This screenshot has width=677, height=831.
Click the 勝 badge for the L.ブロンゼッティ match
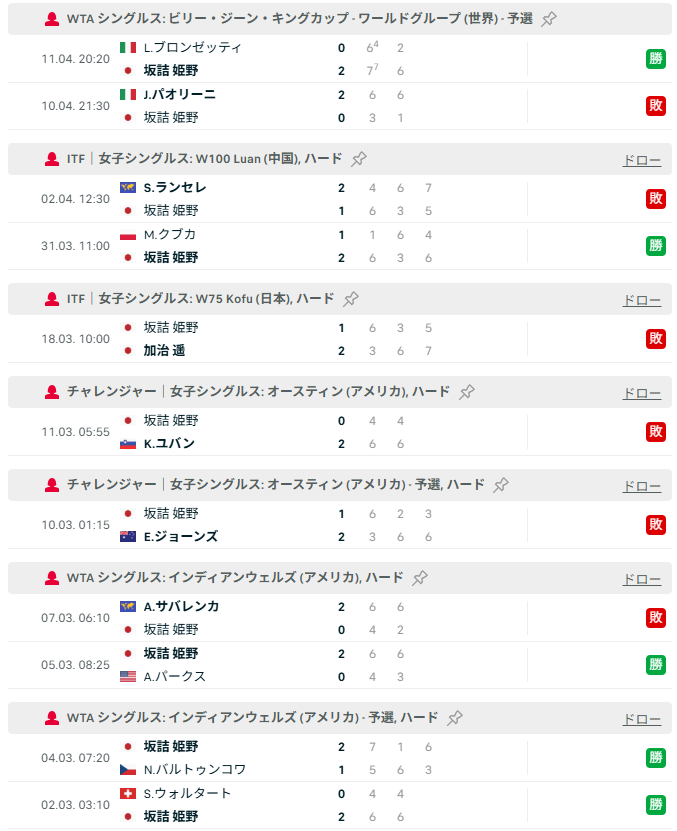point(656,59)
